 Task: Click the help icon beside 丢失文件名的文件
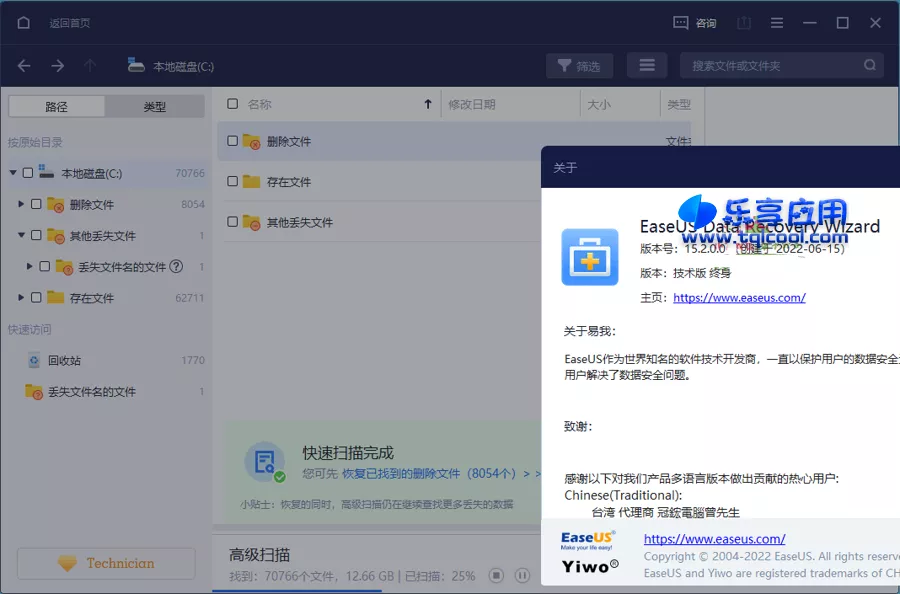coord(176,267)
